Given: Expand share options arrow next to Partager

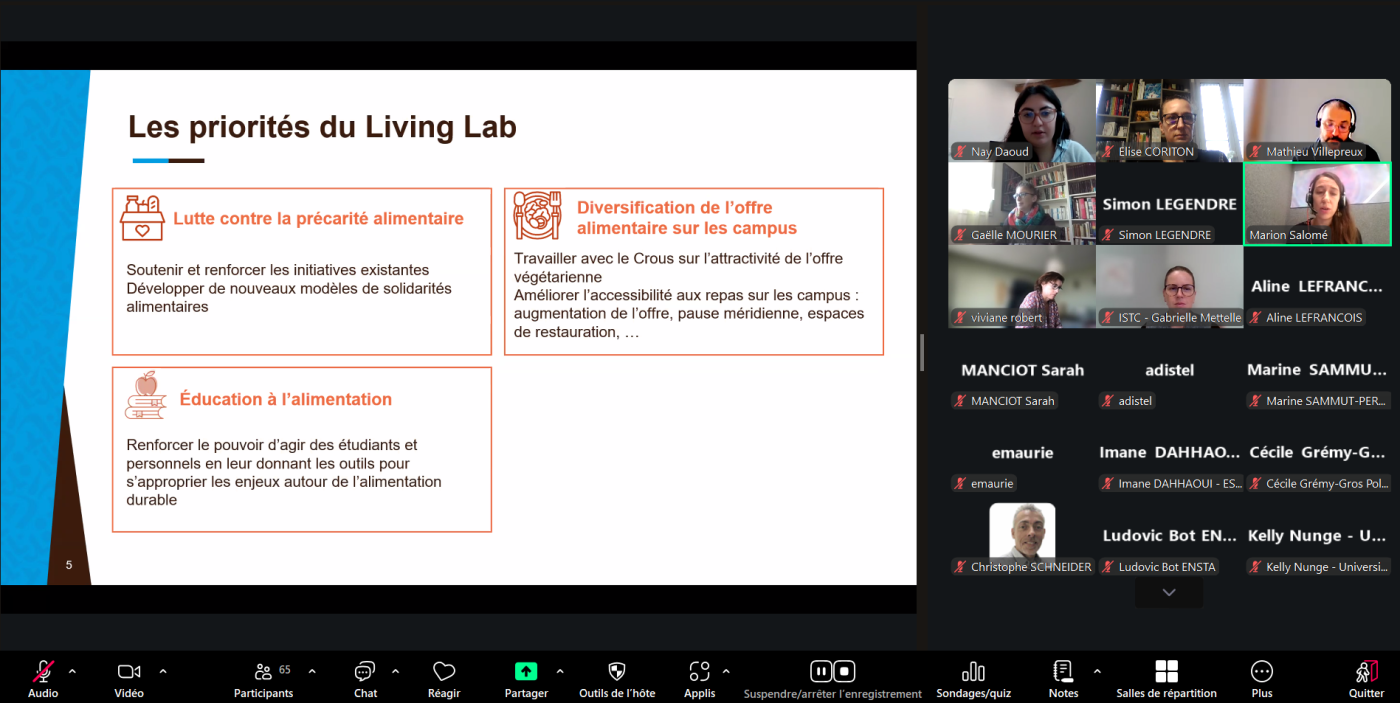Looking at the screenshot, I should click(560, 671).
